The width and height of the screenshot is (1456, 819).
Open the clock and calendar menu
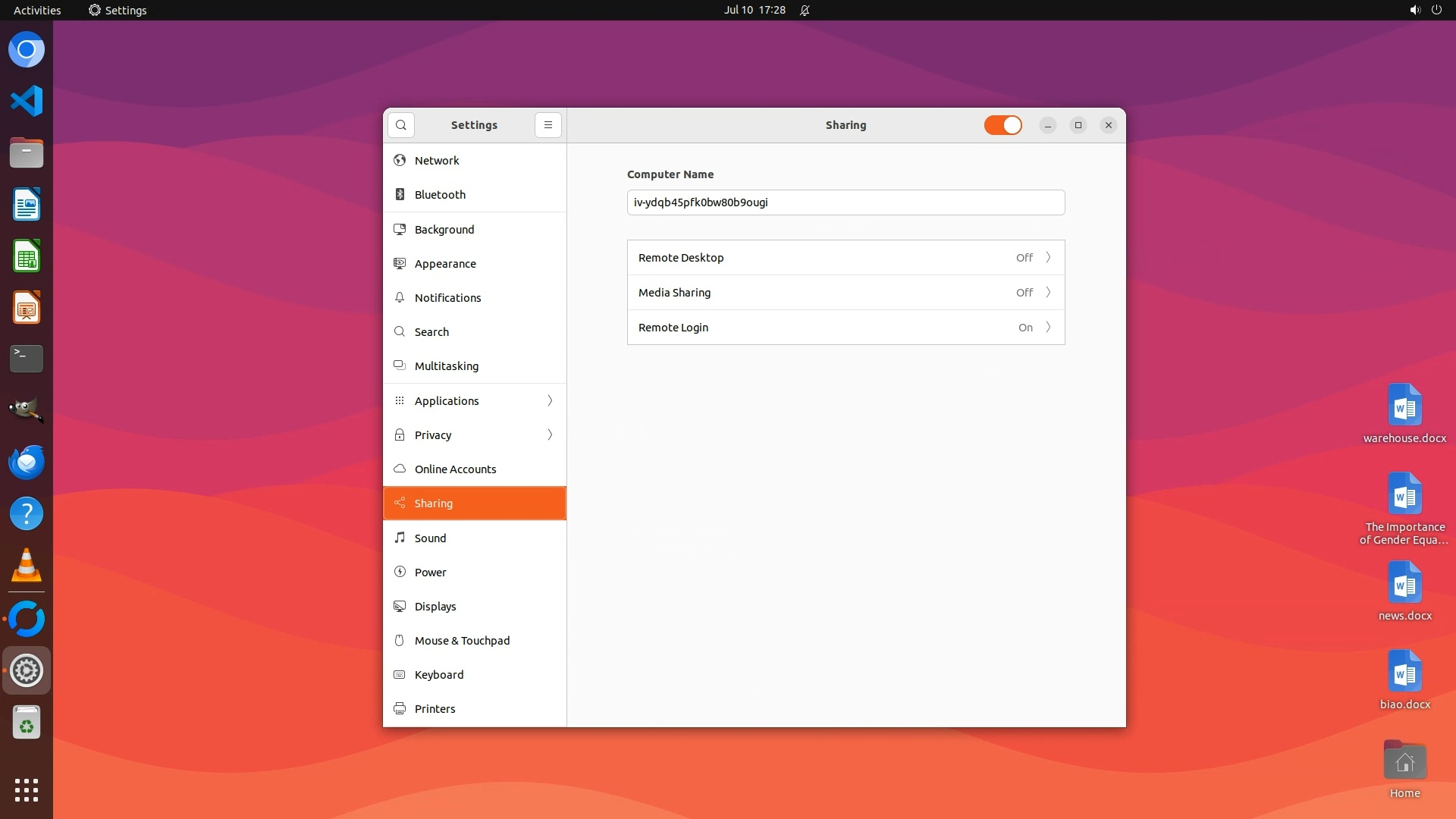[x=754, y=10]
